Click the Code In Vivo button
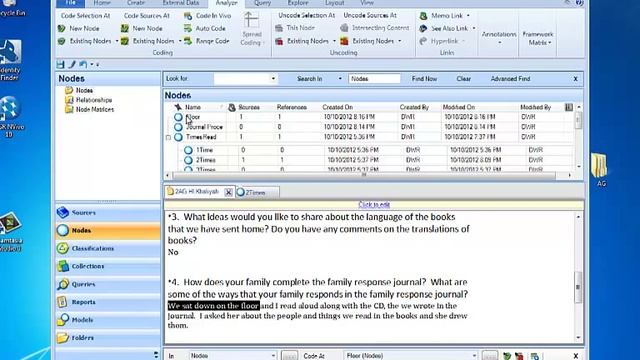 coord(208,16)
